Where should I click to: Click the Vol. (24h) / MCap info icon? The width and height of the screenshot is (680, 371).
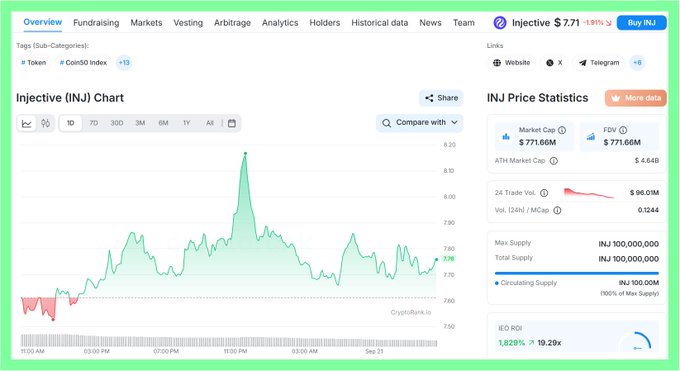557,210
